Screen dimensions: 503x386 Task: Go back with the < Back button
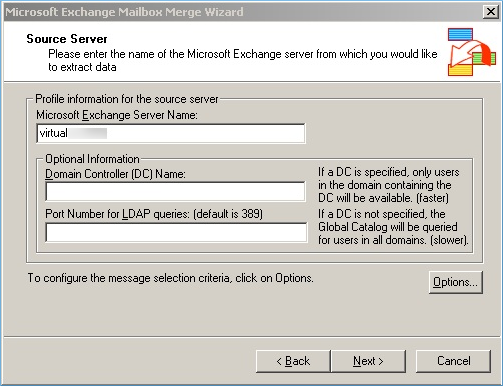pyautogui.click(x=293, y=361)
